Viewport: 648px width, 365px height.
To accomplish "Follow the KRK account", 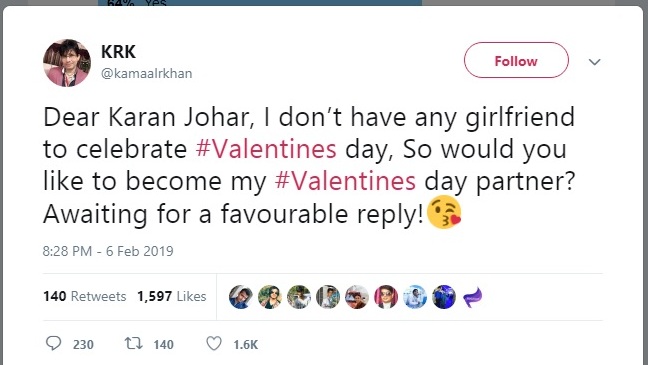I will pos(516,60).
